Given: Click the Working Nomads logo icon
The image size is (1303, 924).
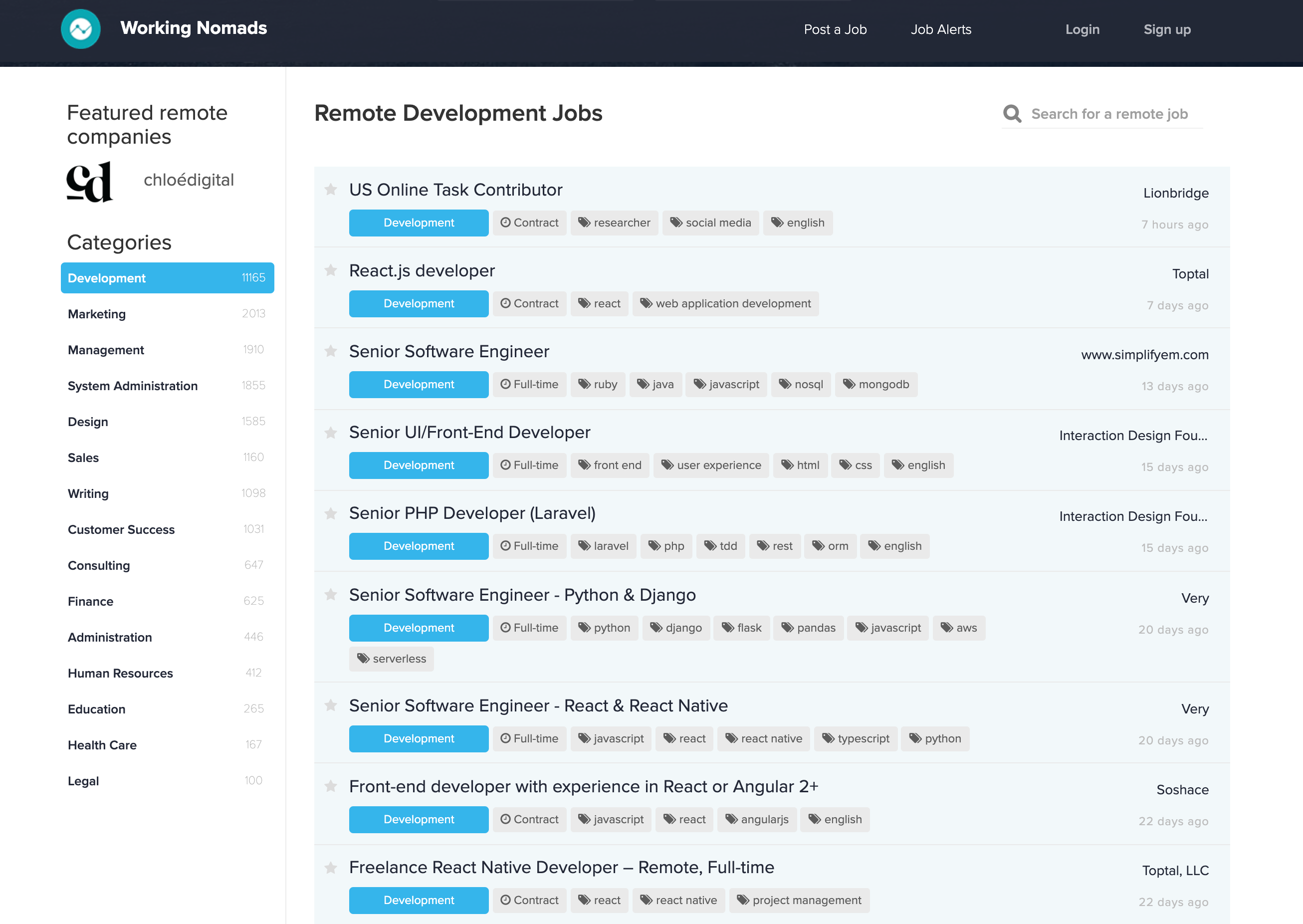Looking at the screenshot, I should (81, 28).
